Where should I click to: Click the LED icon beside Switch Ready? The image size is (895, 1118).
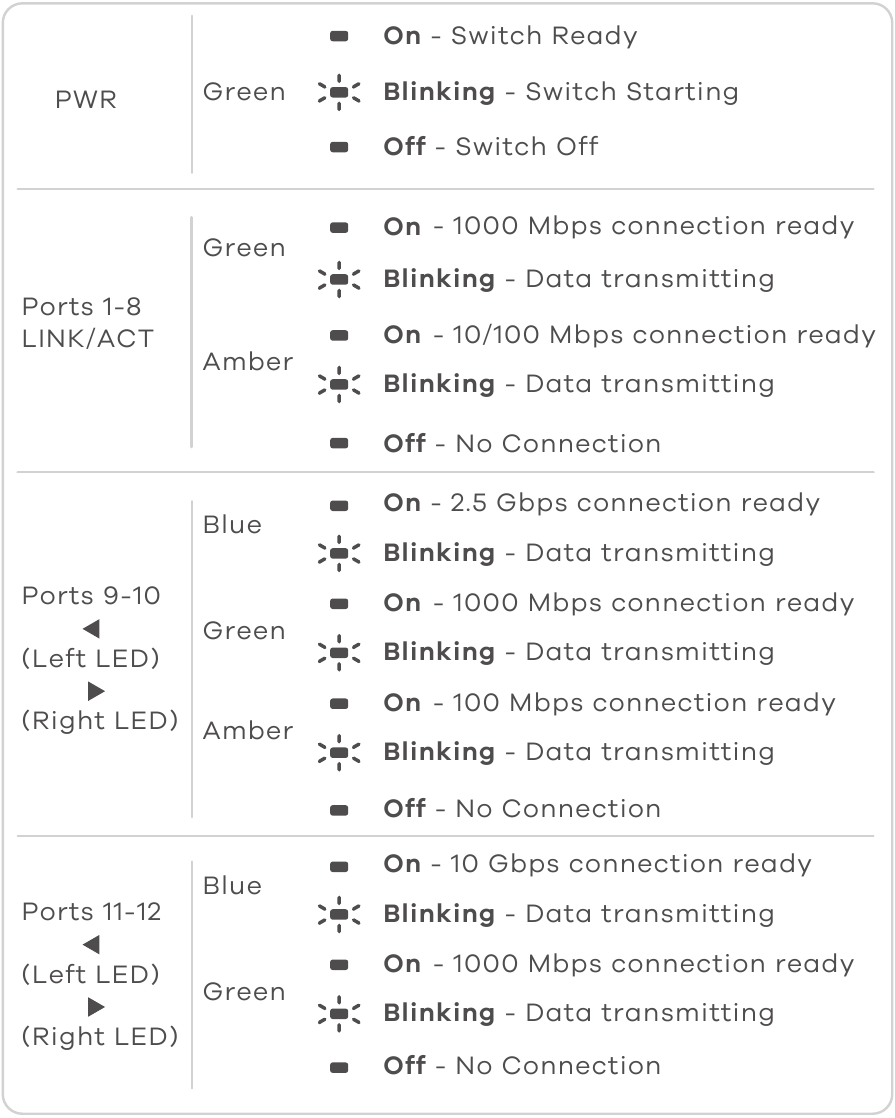pos(339,37)
